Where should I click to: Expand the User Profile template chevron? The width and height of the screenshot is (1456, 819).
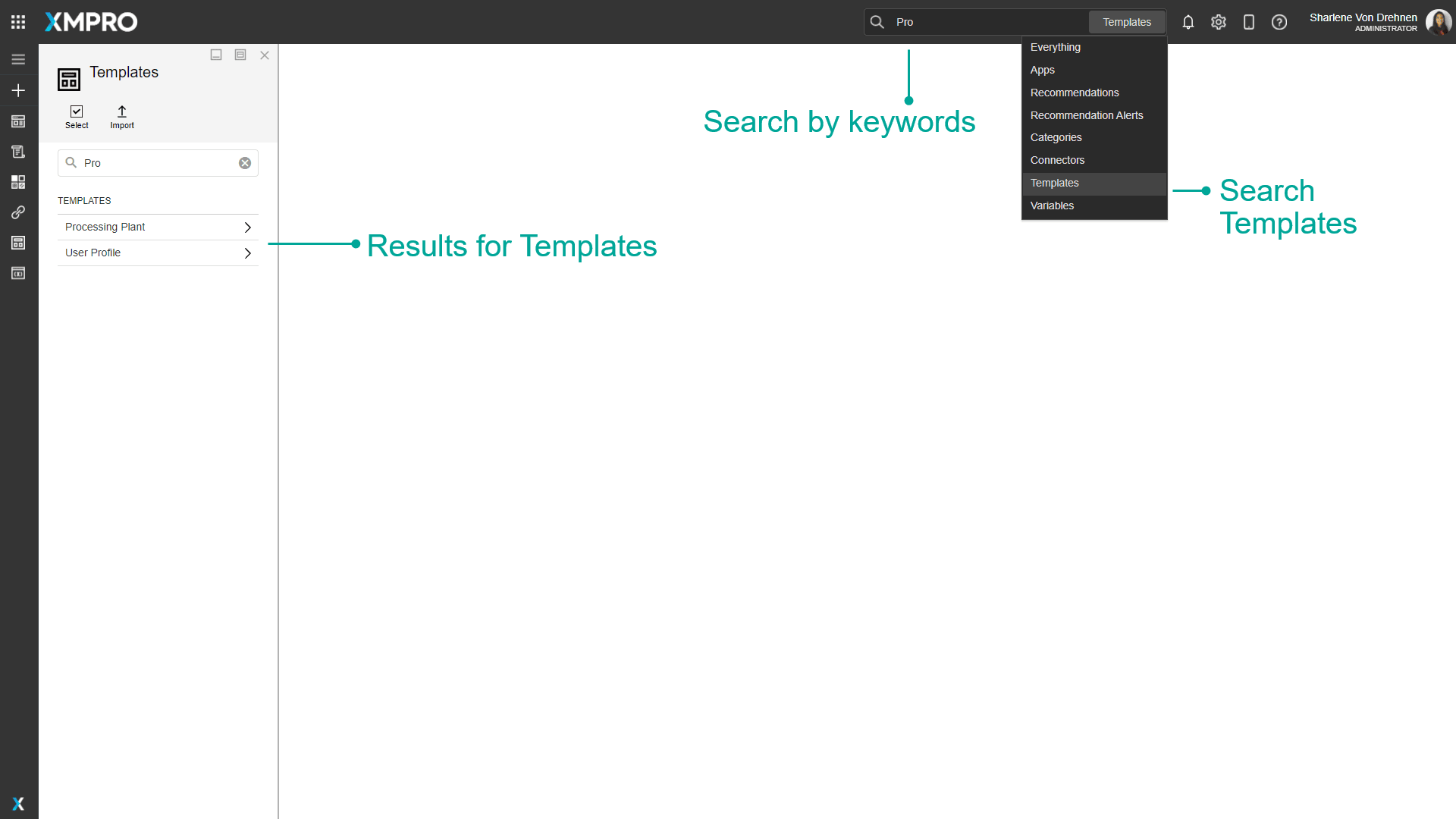247,253
